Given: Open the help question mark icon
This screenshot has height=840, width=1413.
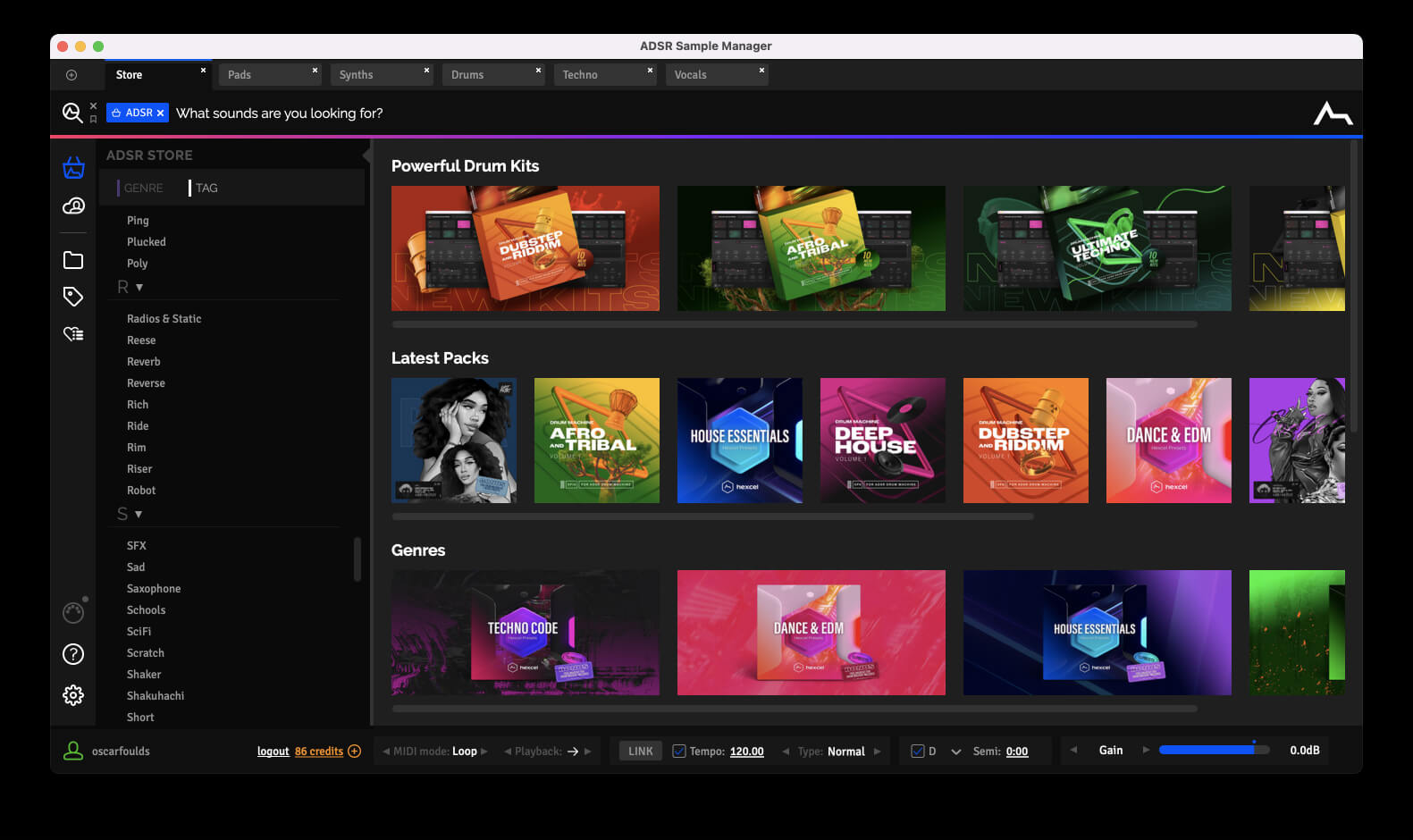Looking at the screenshot, I should (73, 654).
